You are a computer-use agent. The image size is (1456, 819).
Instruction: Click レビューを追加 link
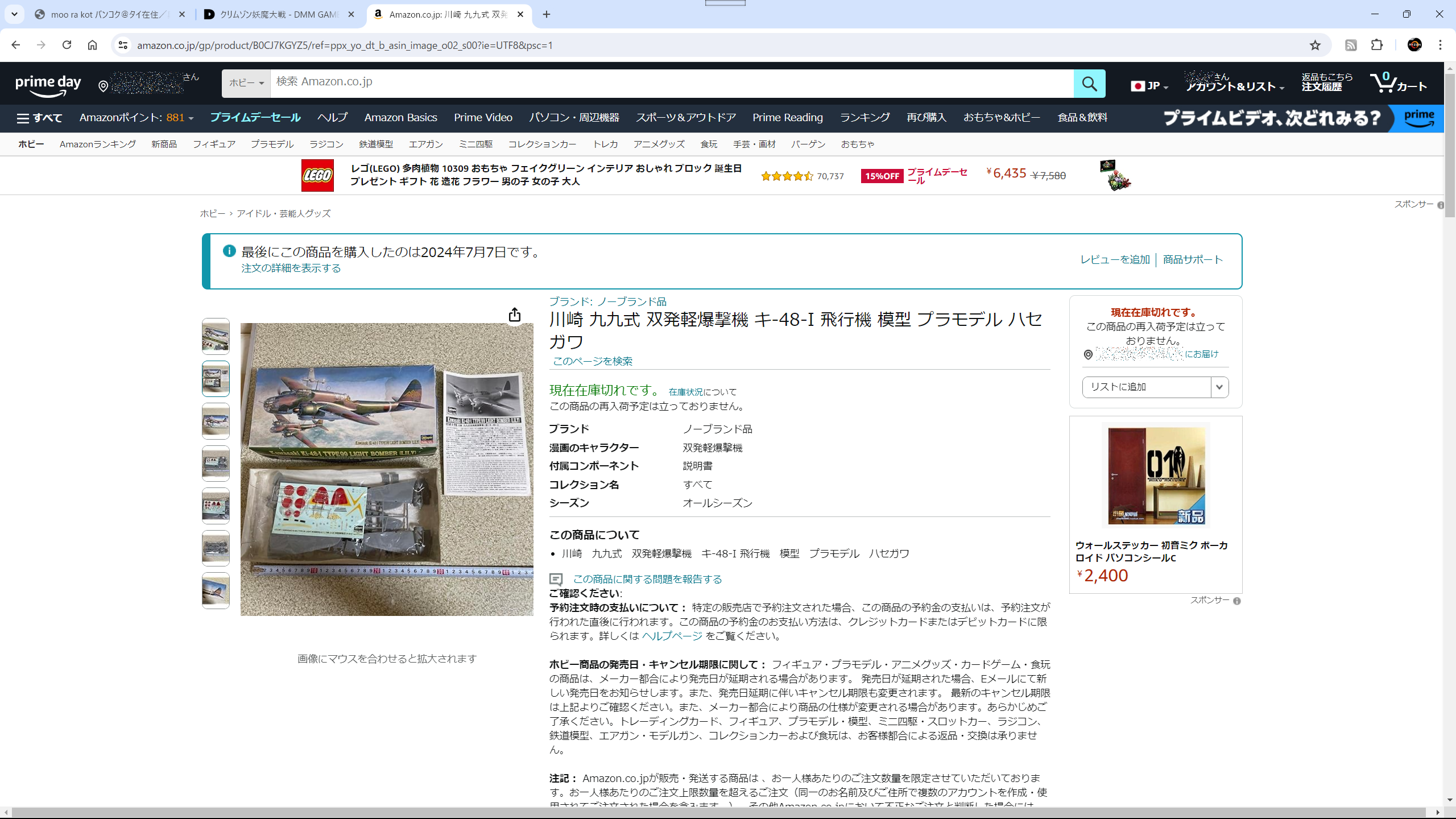click(x=1115, y=259)
